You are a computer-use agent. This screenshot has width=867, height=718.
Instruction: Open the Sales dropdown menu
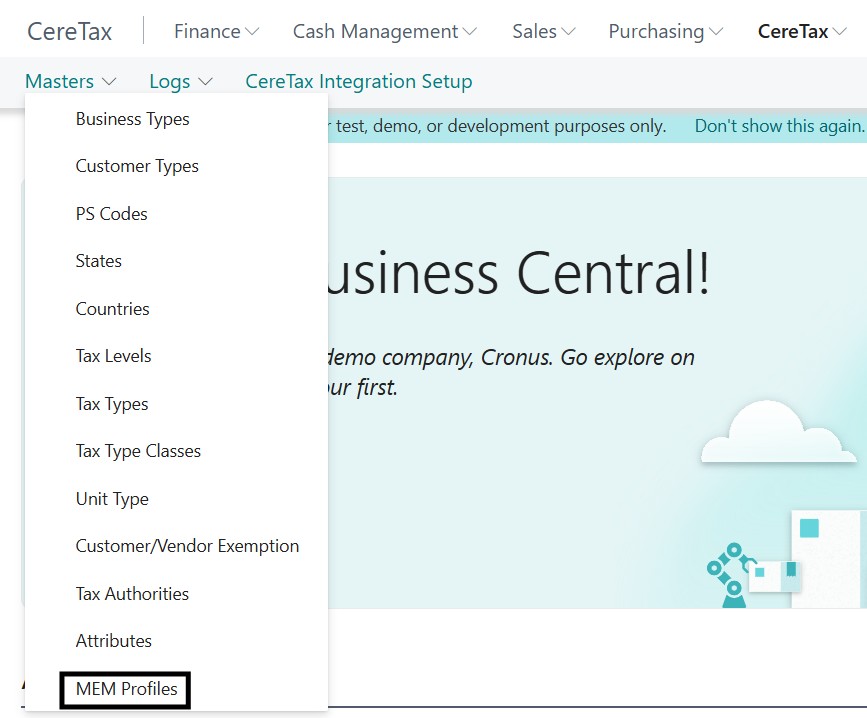[x=544, y=32]
